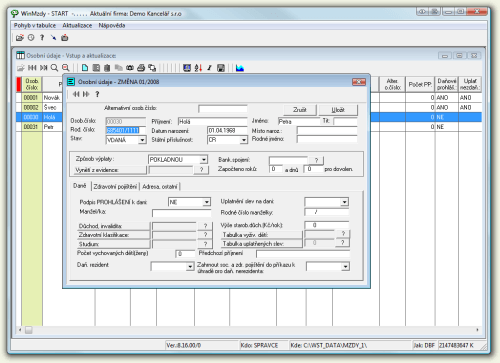This screenshot has width=500, height=363.
Task: Click the Místo naroz. input field
Action: click(327, 131)
